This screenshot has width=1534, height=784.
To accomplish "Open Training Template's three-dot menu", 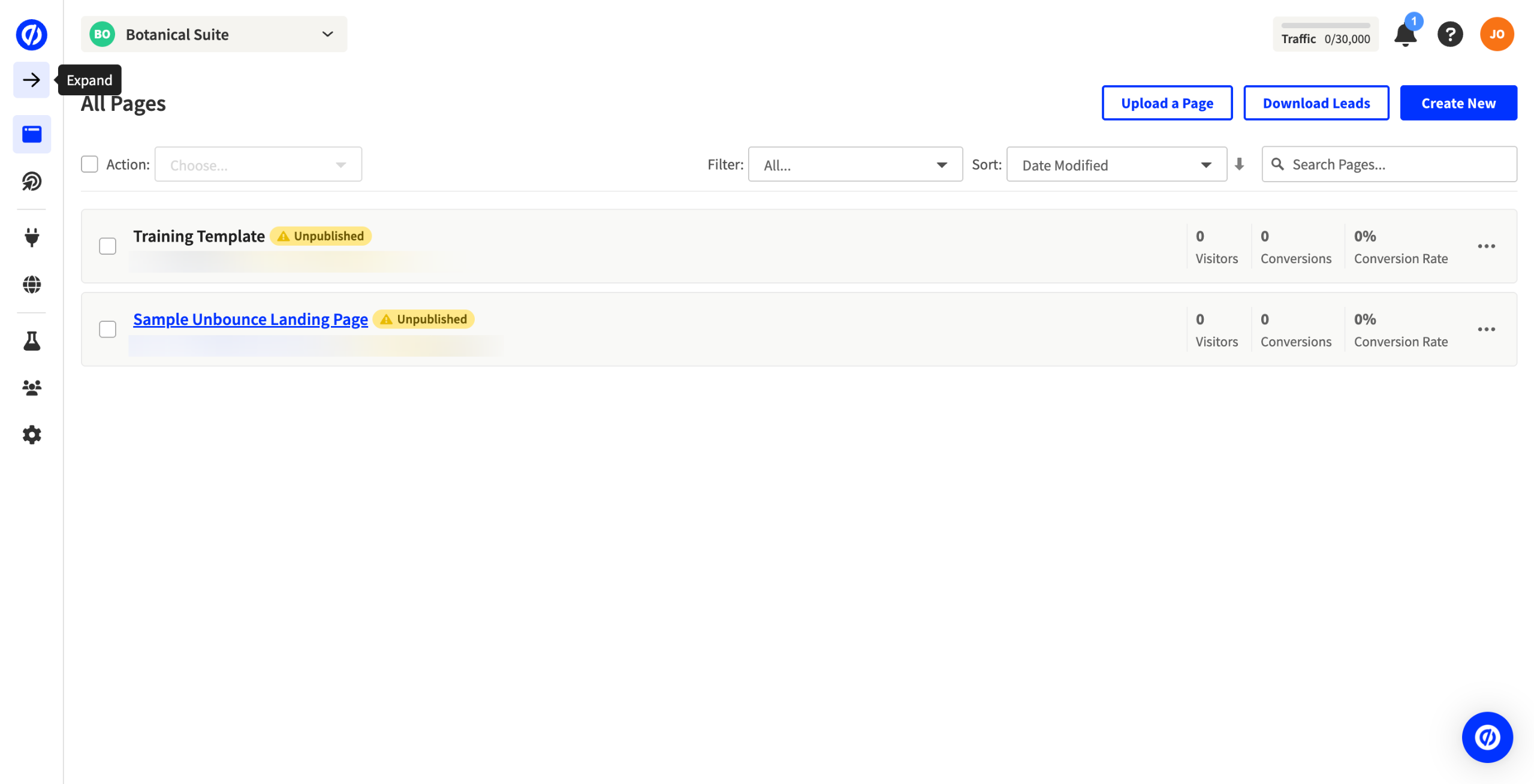I will [1485, 246].
